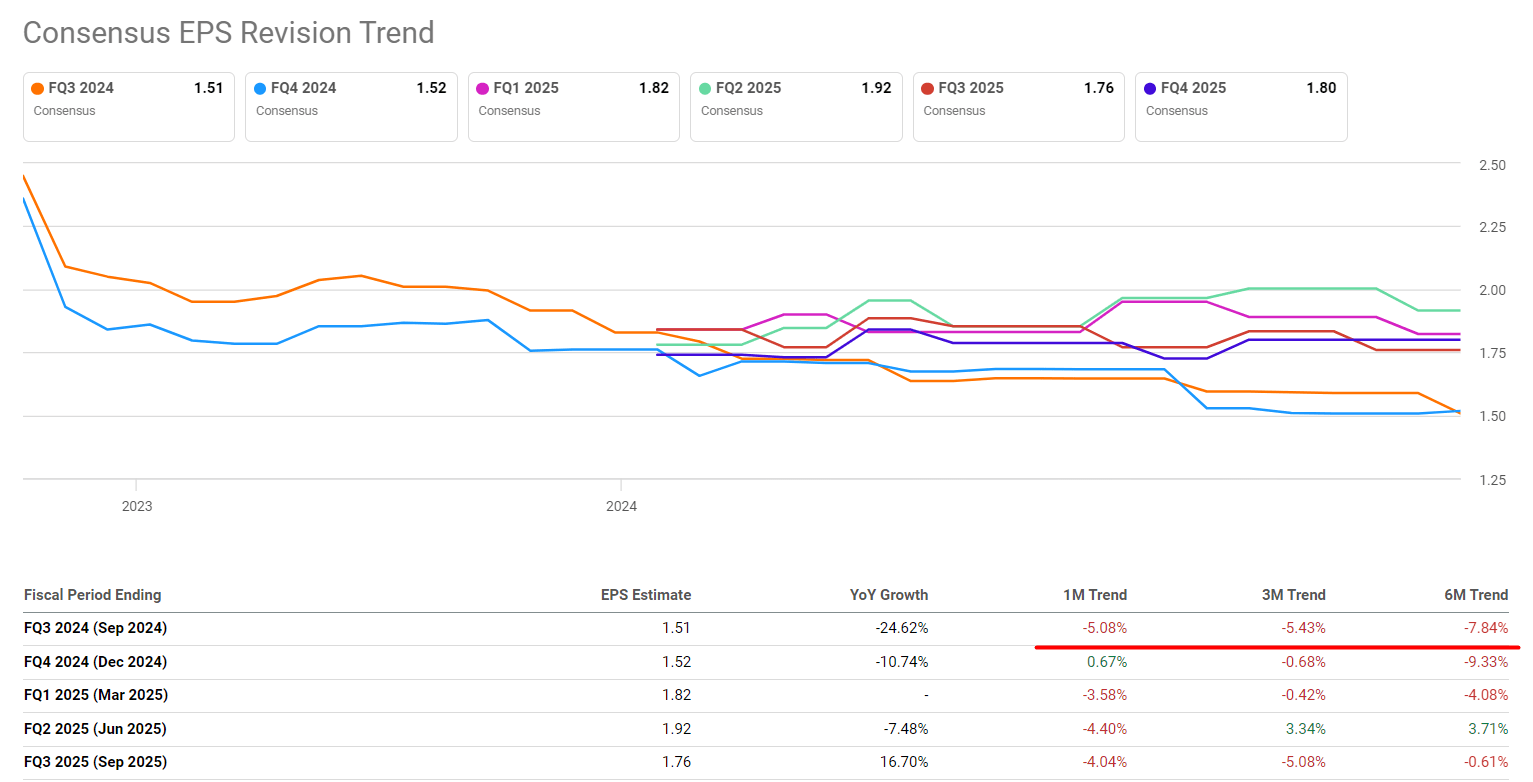Image resolution: width=1533 pixels, height=782 pixels.
Task: Click the red FQ3 2025 color dot
Action: coord(928,88)
